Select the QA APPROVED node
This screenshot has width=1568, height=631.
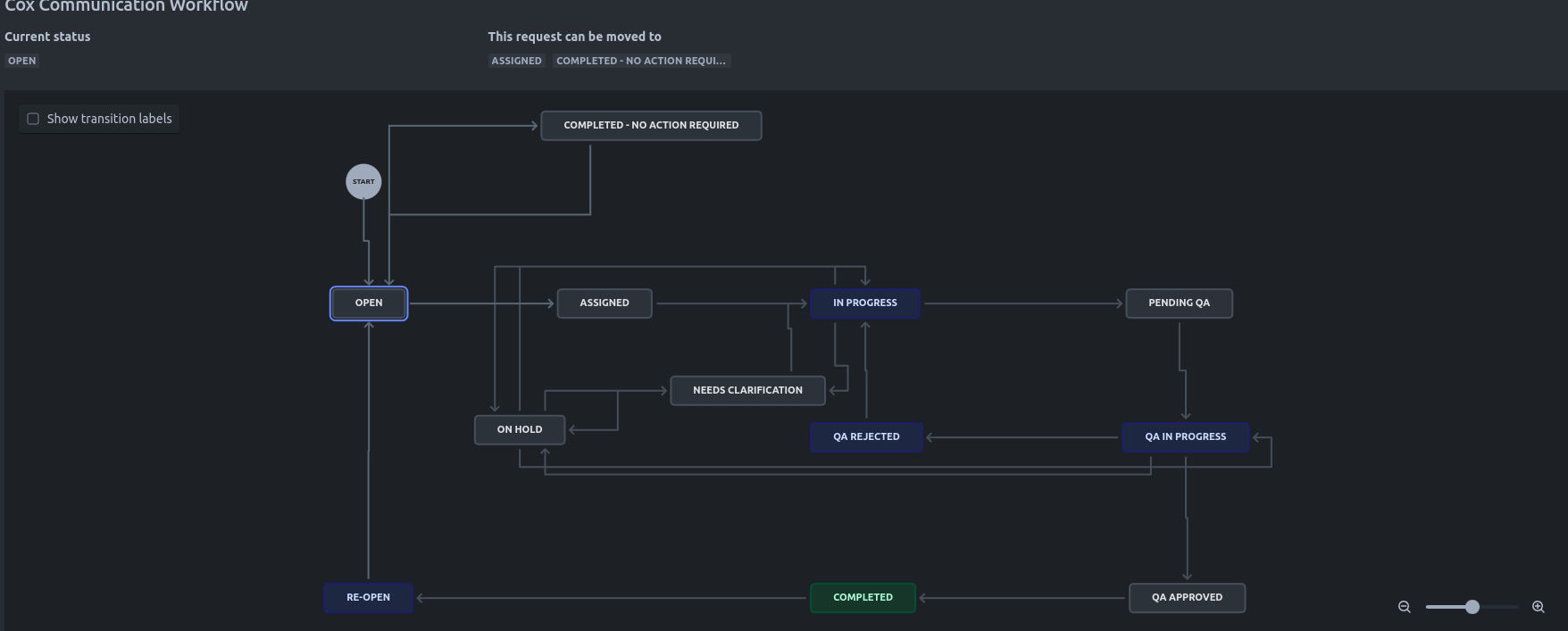1187,598
